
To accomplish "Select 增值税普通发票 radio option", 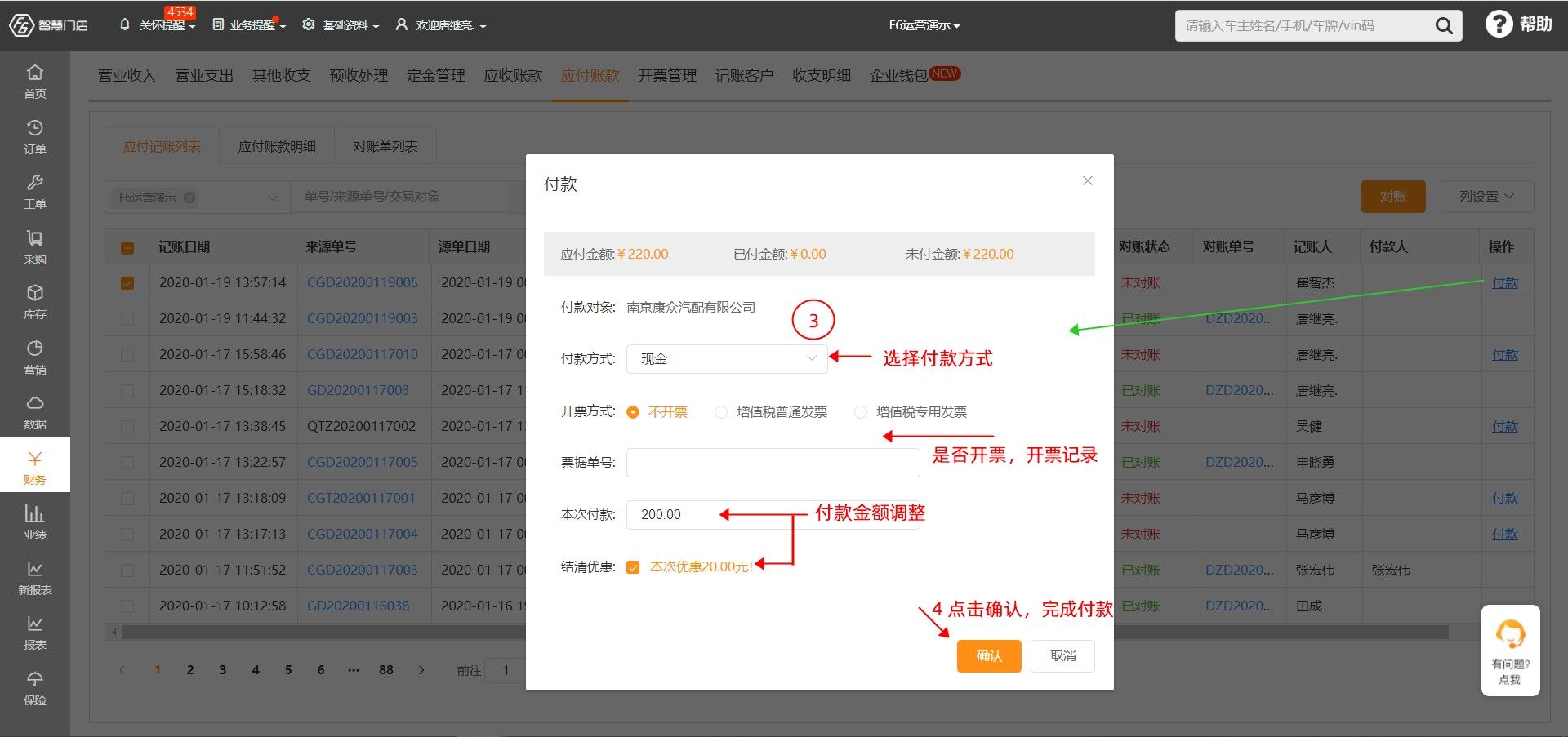I will point(720,412).
